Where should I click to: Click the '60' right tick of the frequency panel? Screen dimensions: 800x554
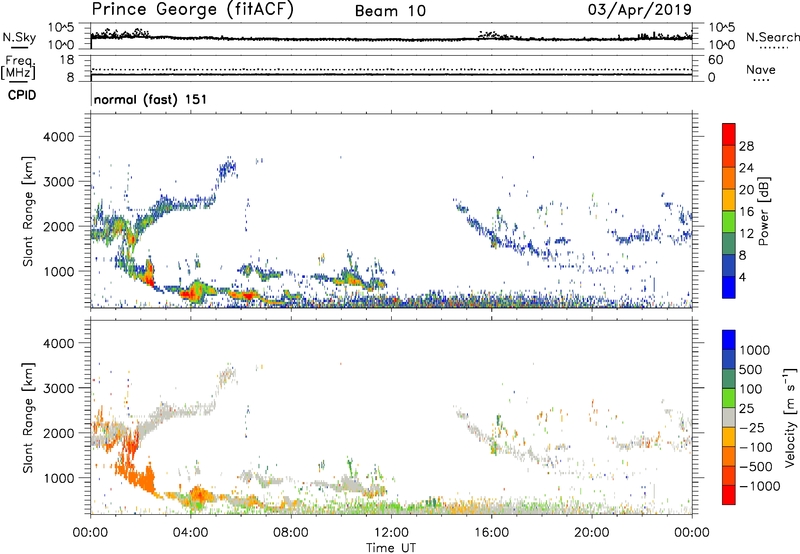coord(715,60)
